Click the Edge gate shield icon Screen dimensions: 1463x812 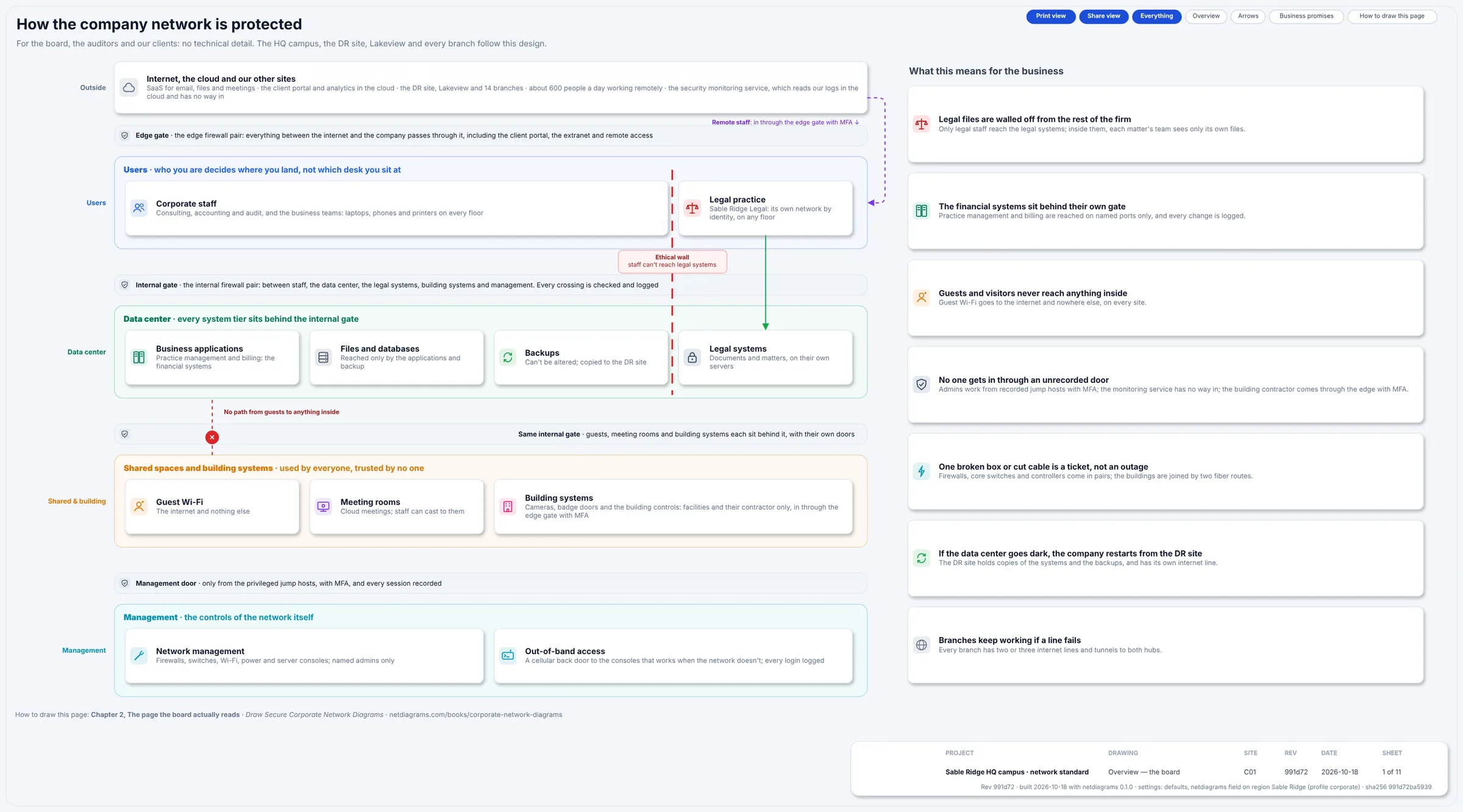(125, 135)
